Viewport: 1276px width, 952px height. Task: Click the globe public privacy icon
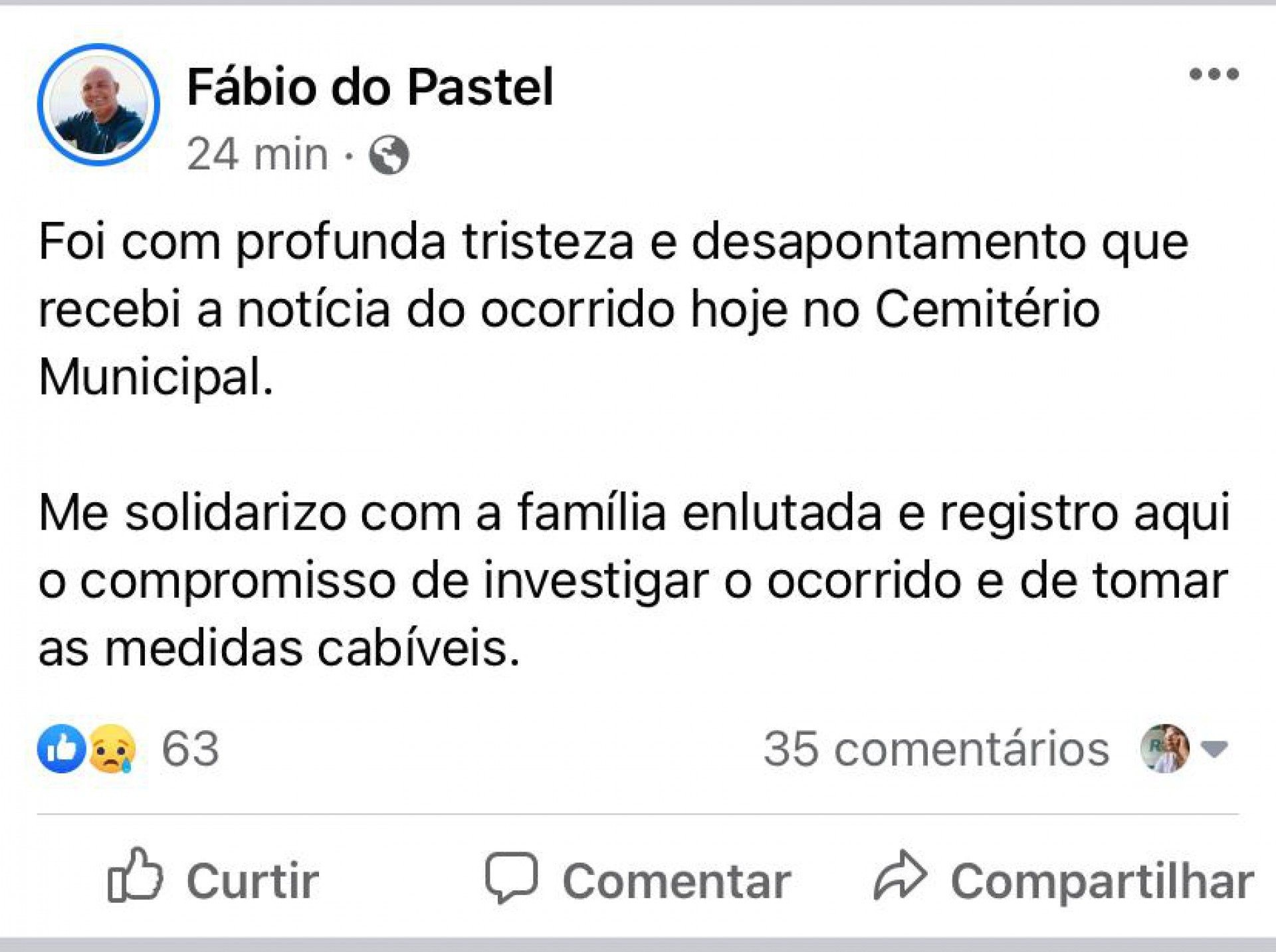pyautogui.click(x=389, y=155)
